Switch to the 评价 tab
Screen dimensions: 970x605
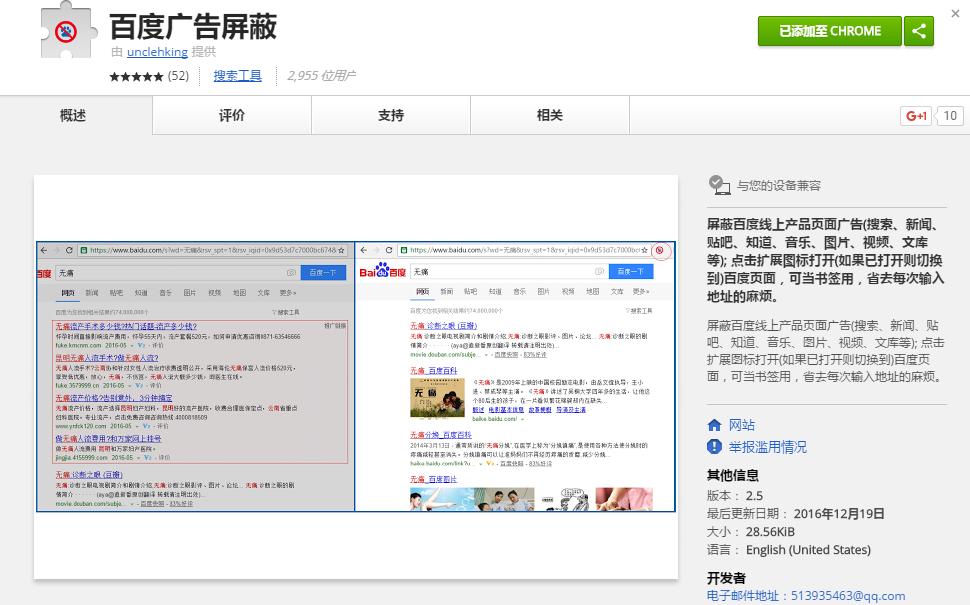231,116
